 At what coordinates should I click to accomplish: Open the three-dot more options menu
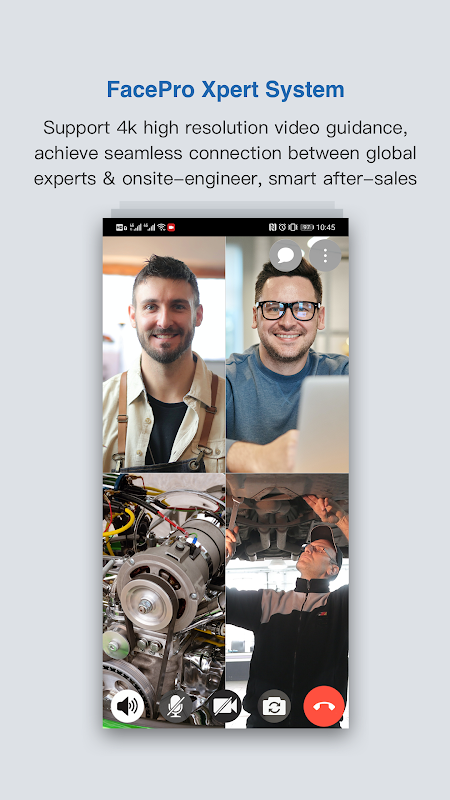[x=325, y=255]
